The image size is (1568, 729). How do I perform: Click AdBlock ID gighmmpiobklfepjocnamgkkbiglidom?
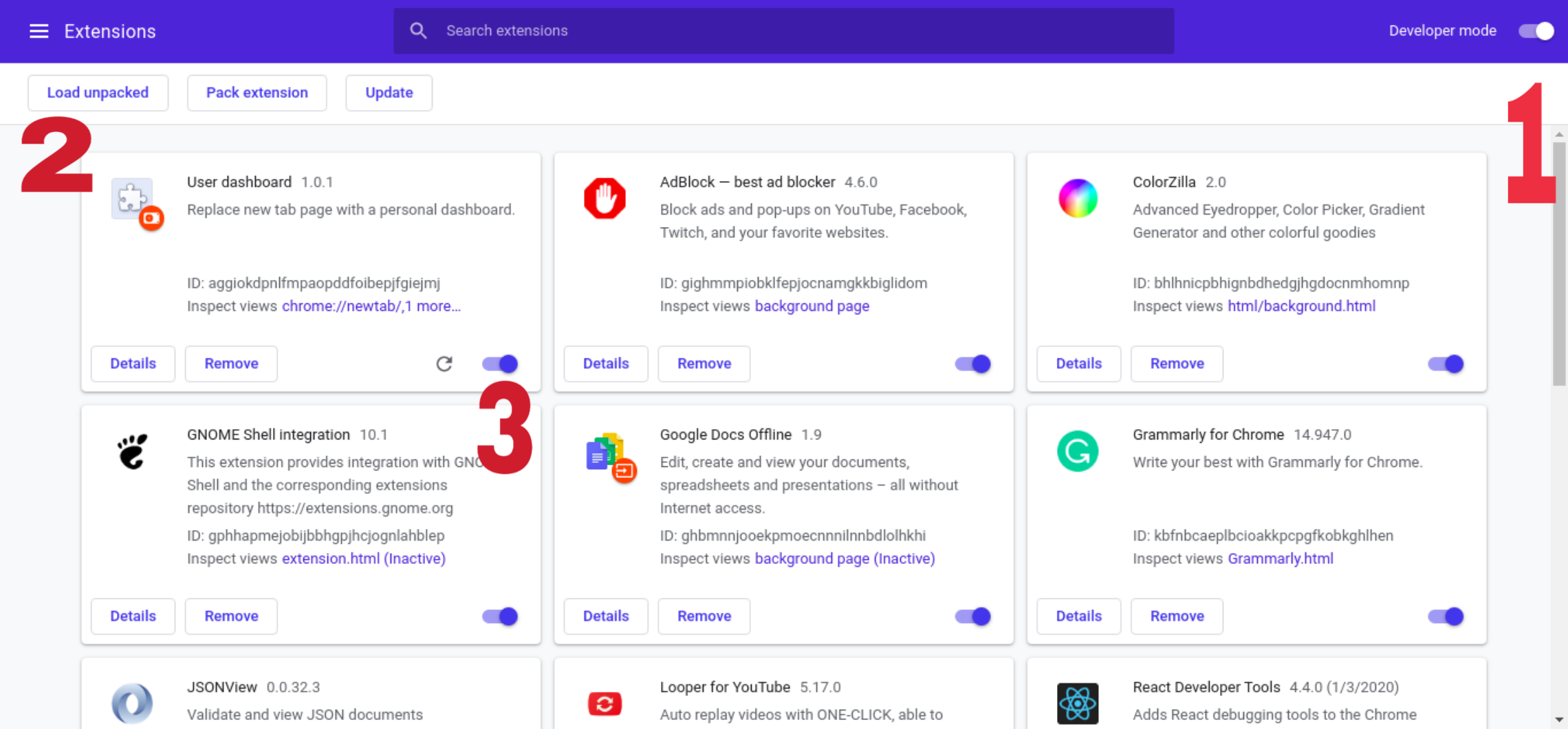794,283
